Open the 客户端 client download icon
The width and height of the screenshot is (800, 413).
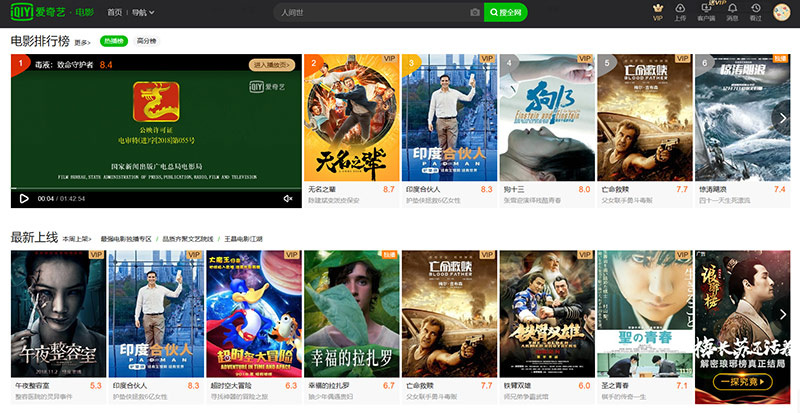(707, 12)
